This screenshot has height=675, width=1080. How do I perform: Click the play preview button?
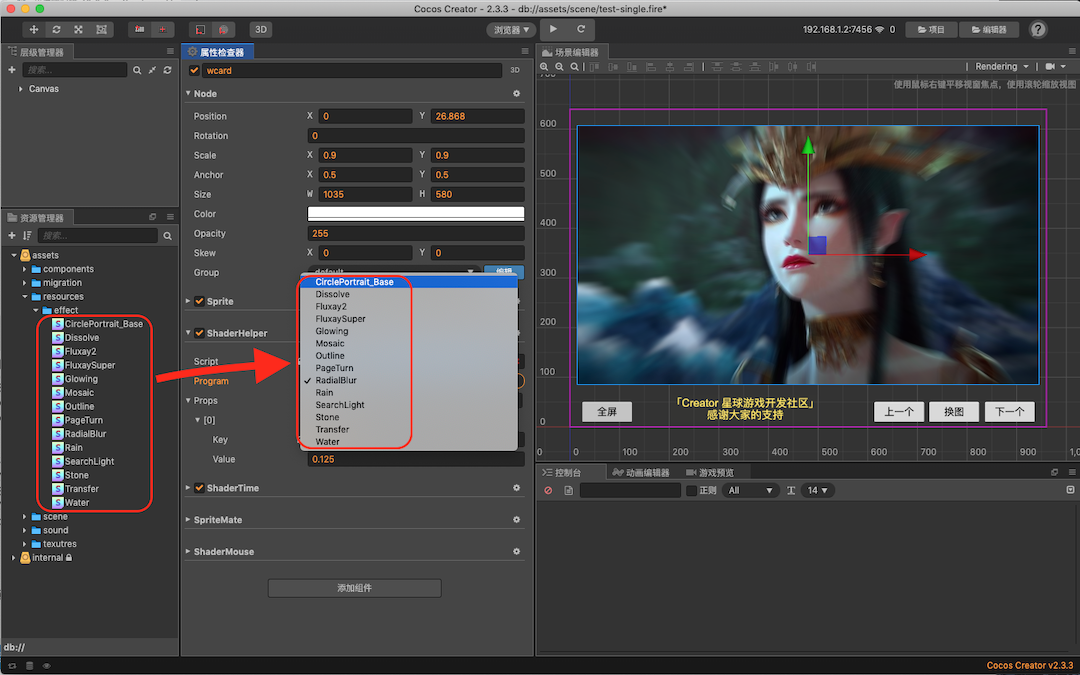[x=555, y=30]
